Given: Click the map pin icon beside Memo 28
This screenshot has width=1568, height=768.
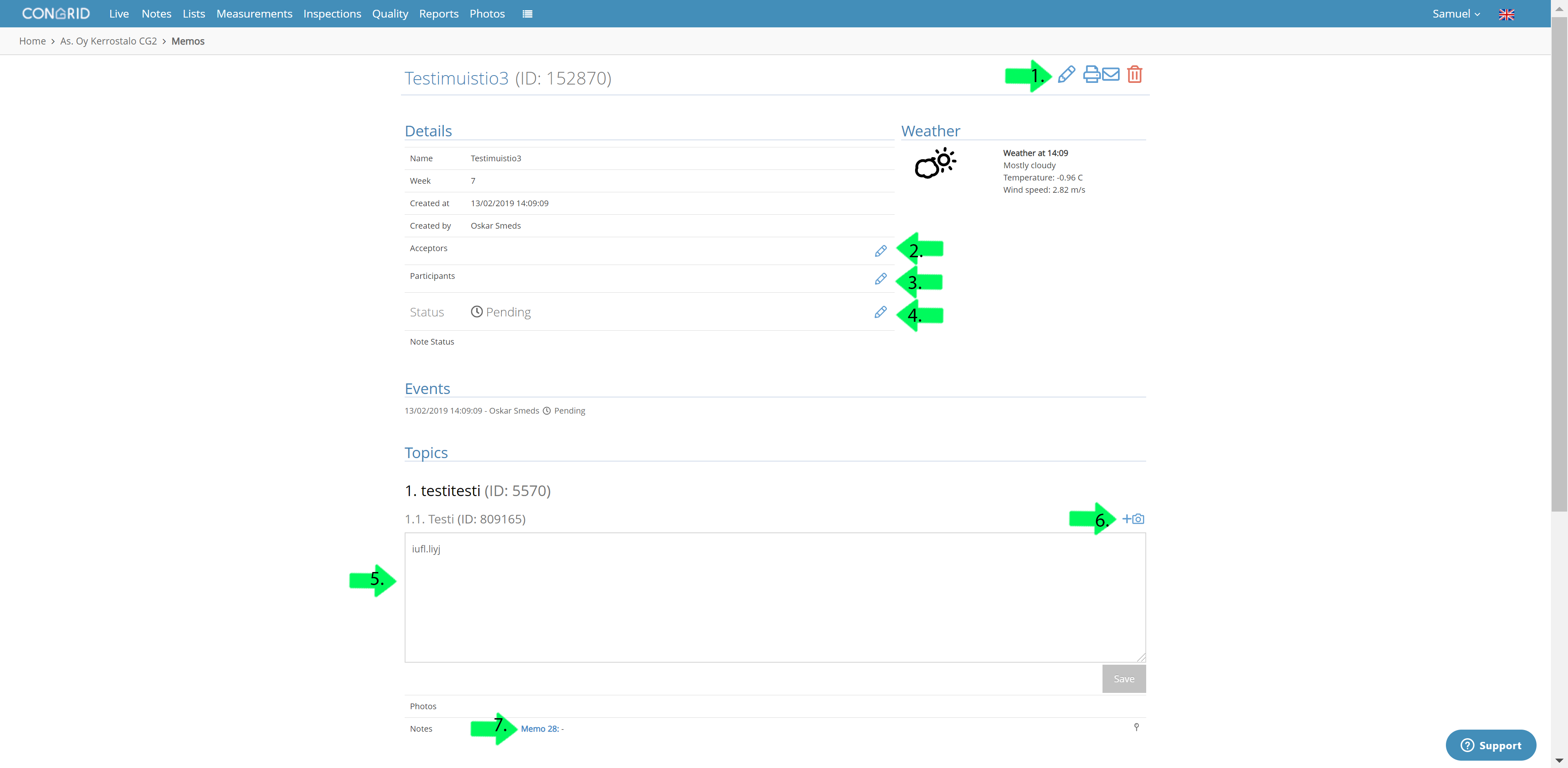Looking at the screenshot, I should pos(1136,727).
